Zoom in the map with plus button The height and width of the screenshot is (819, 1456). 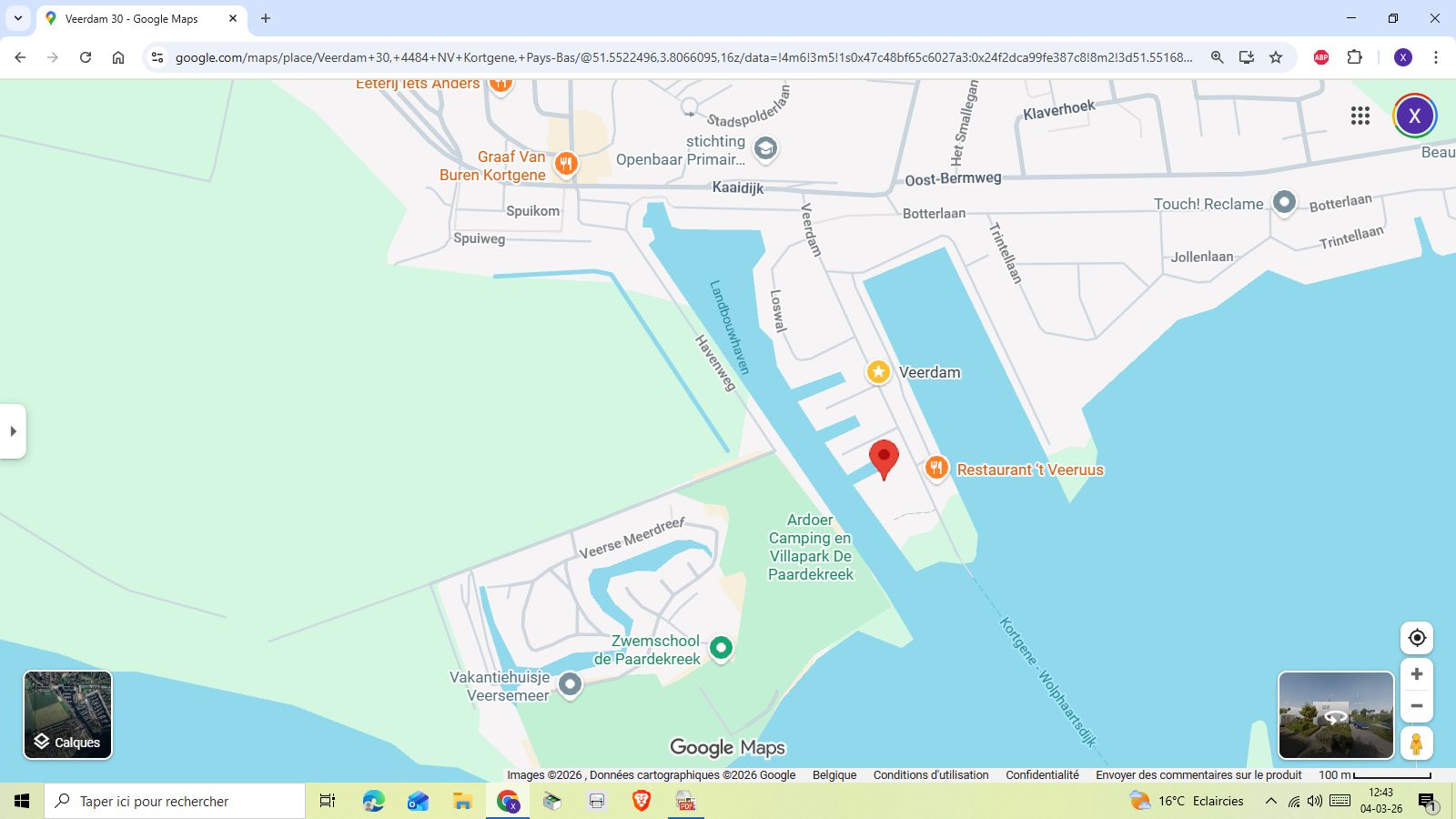(1416, 674)
